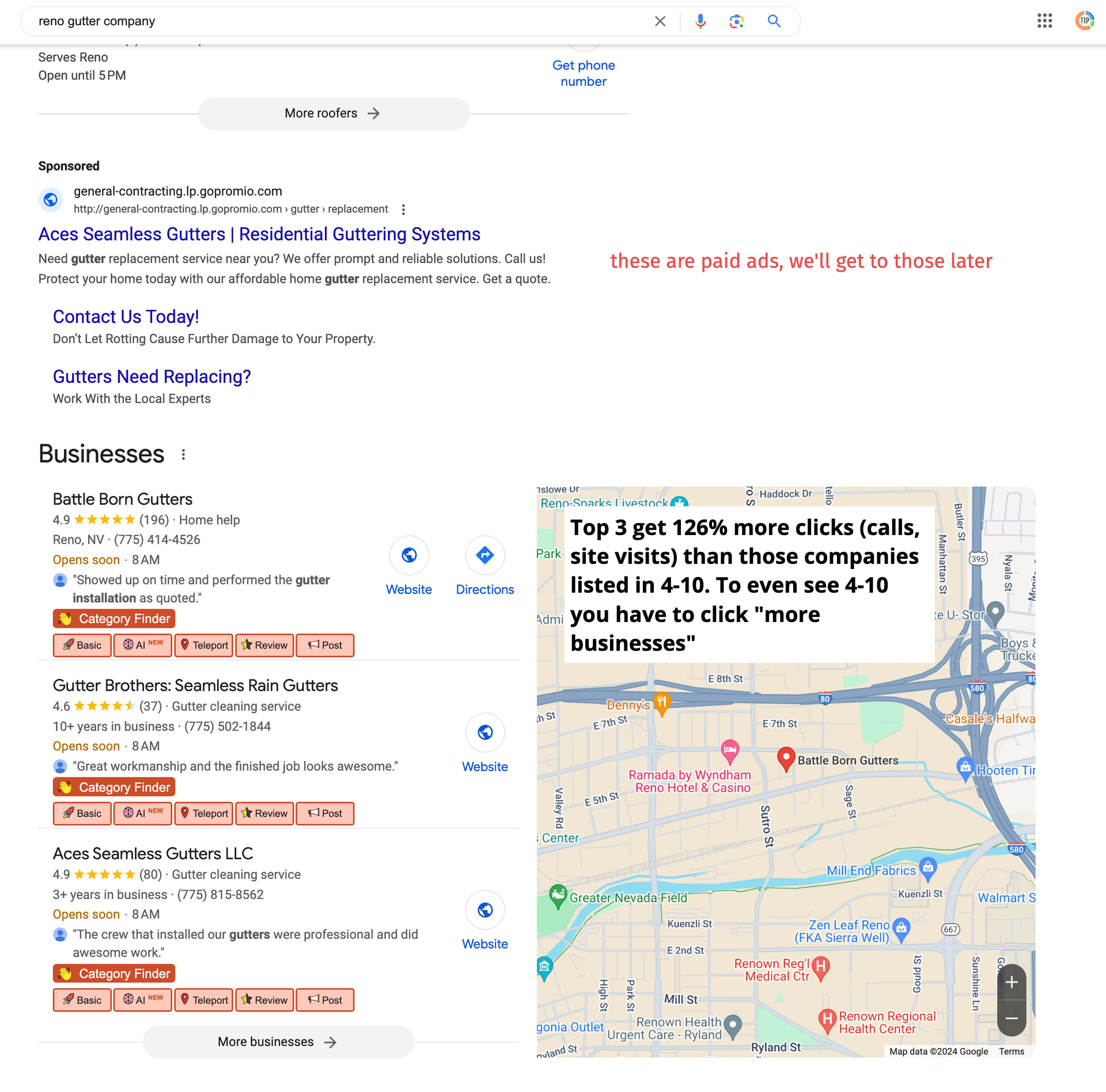The image size is (1106, 1092).
Task: Open the sponsored ad three-dot options
Action: point(403,210)
